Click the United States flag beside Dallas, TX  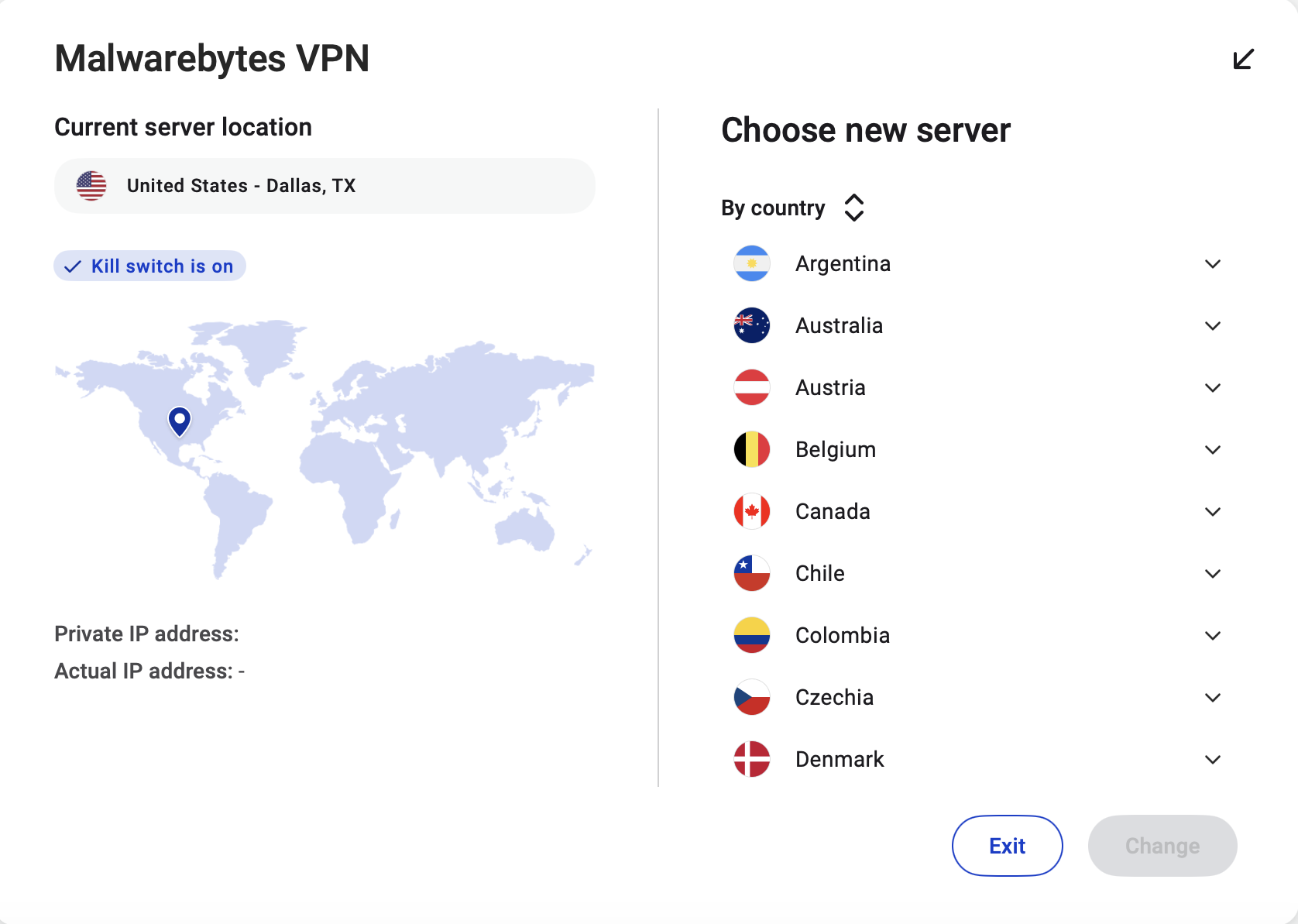(x=91, y=185)
